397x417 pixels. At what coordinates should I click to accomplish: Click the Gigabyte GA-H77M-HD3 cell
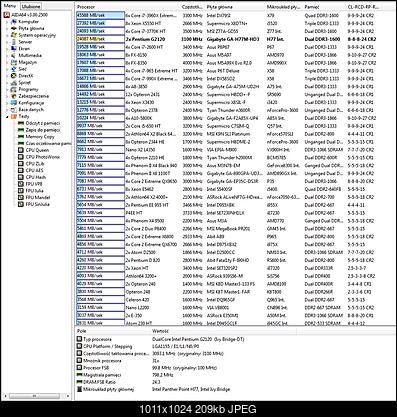tap(233, 39)
